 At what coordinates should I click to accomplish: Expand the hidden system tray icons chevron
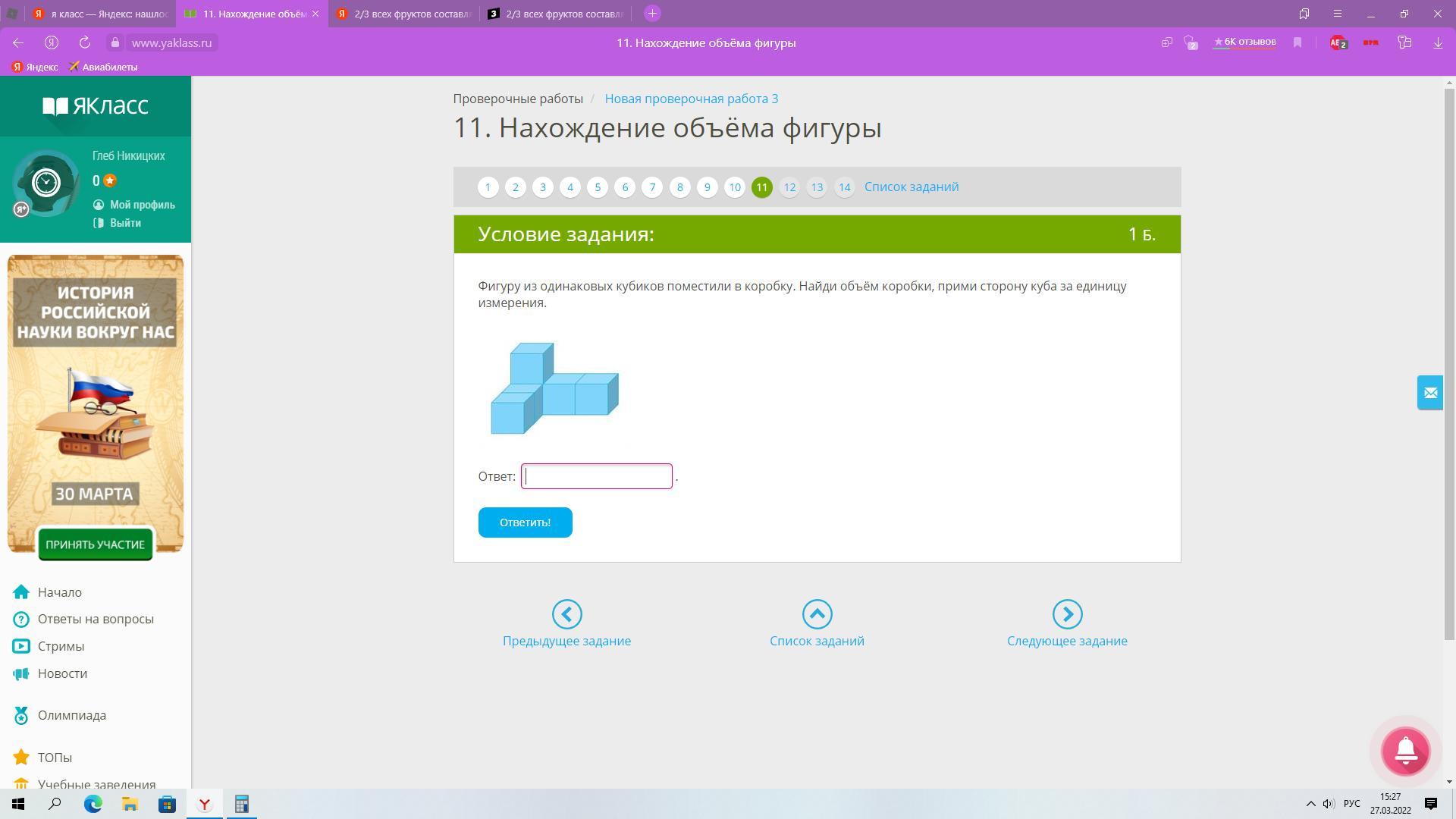pyautogui.click(x=1310, y=804)
